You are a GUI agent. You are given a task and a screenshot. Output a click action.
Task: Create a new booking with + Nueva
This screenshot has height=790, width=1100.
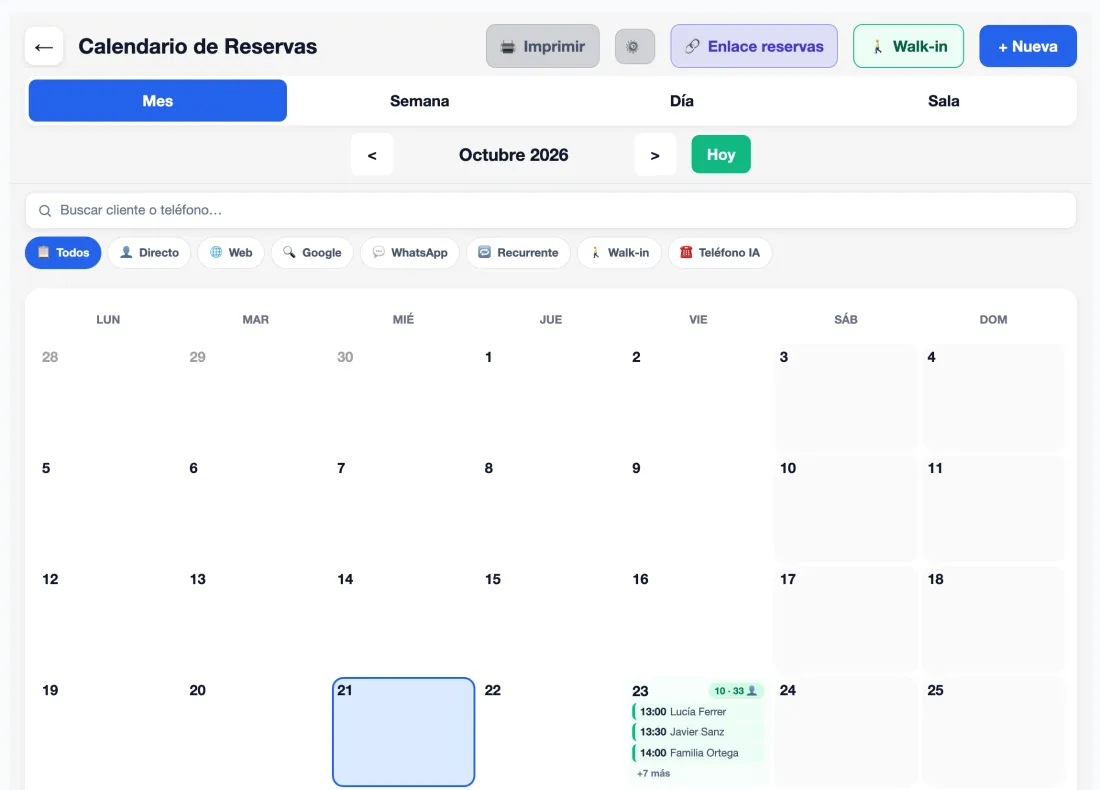pyautogui.click(x=1028, y=46)
